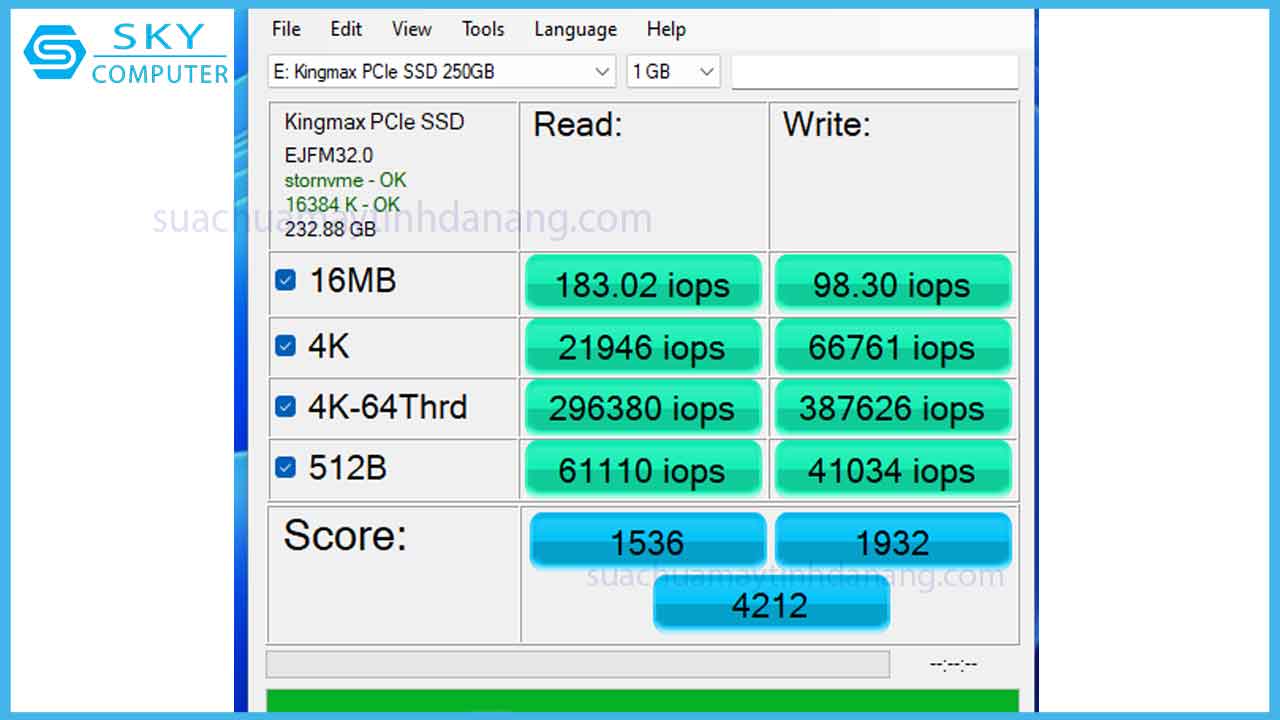The image size is (1280, 720).
Task: Click the total score 4212
Action: (x=771, y=604)
